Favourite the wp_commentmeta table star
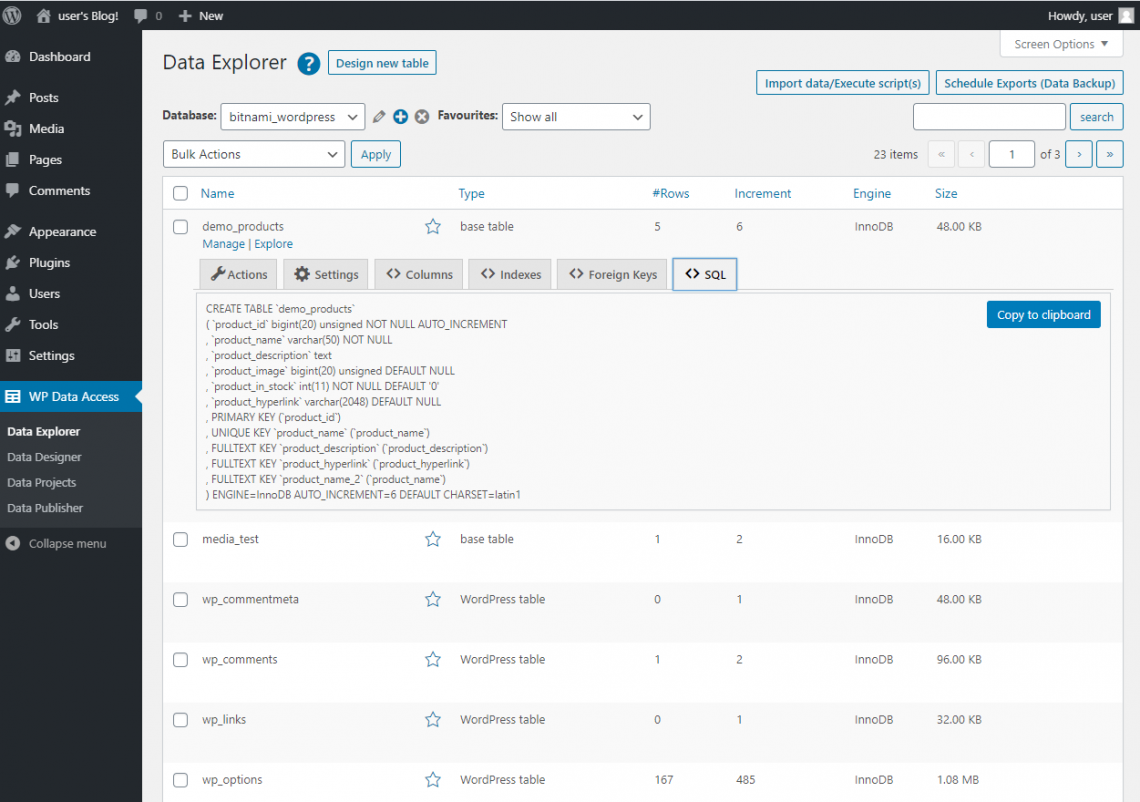 pos(433,599)
